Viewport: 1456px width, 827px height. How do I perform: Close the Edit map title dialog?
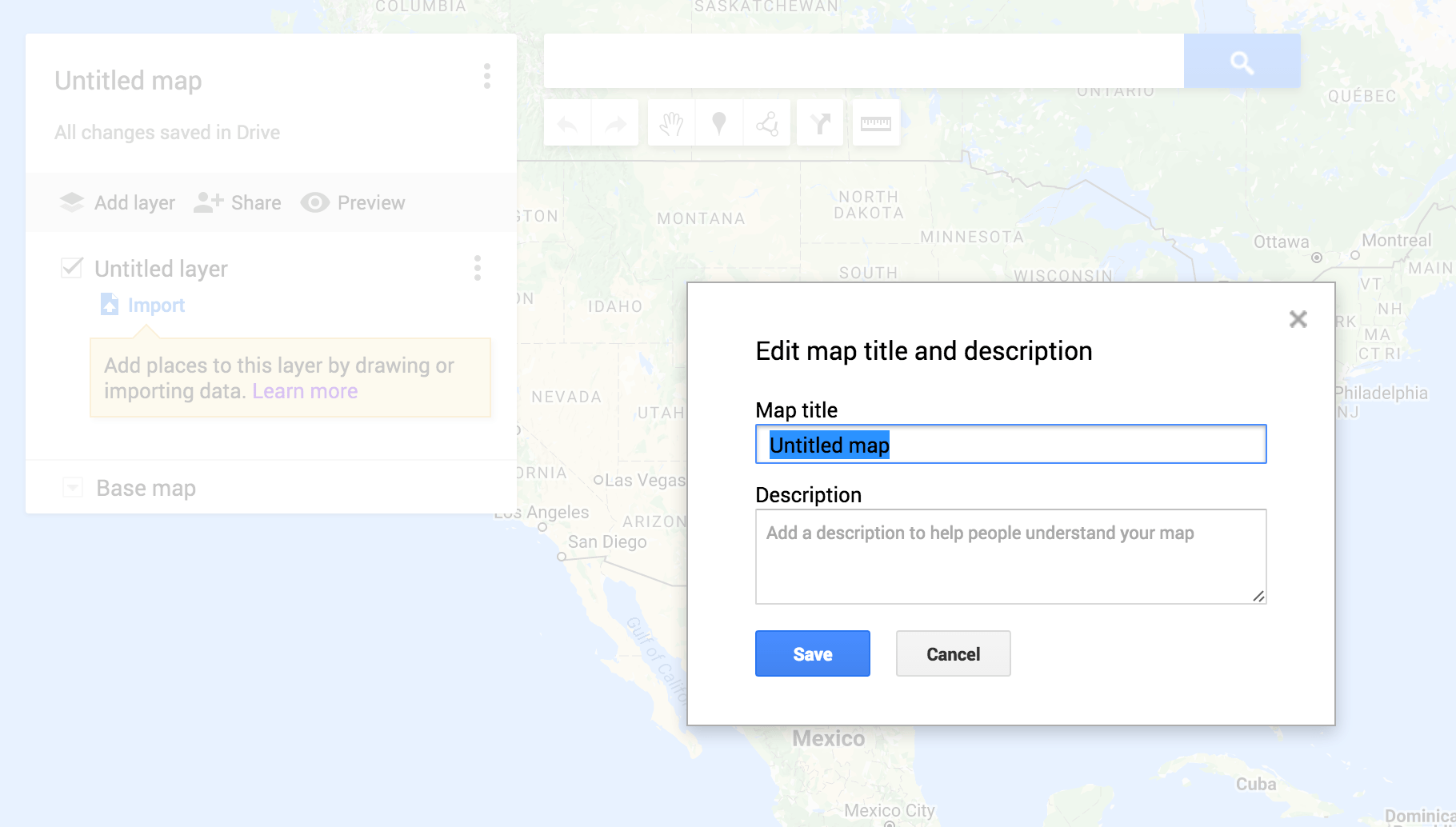1298,319
